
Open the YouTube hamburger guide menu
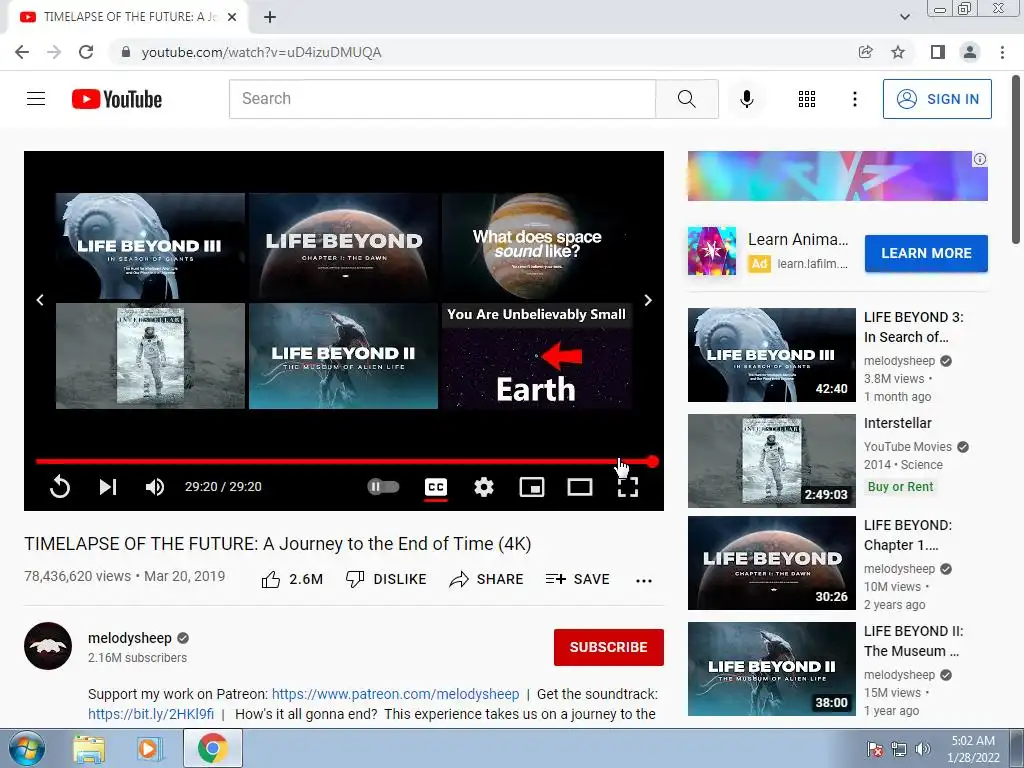tap(36, 99)
